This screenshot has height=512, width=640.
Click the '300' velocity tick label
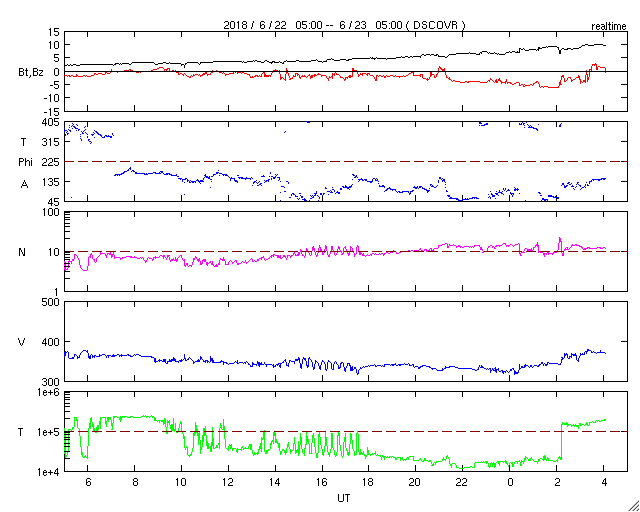point(53,382)
